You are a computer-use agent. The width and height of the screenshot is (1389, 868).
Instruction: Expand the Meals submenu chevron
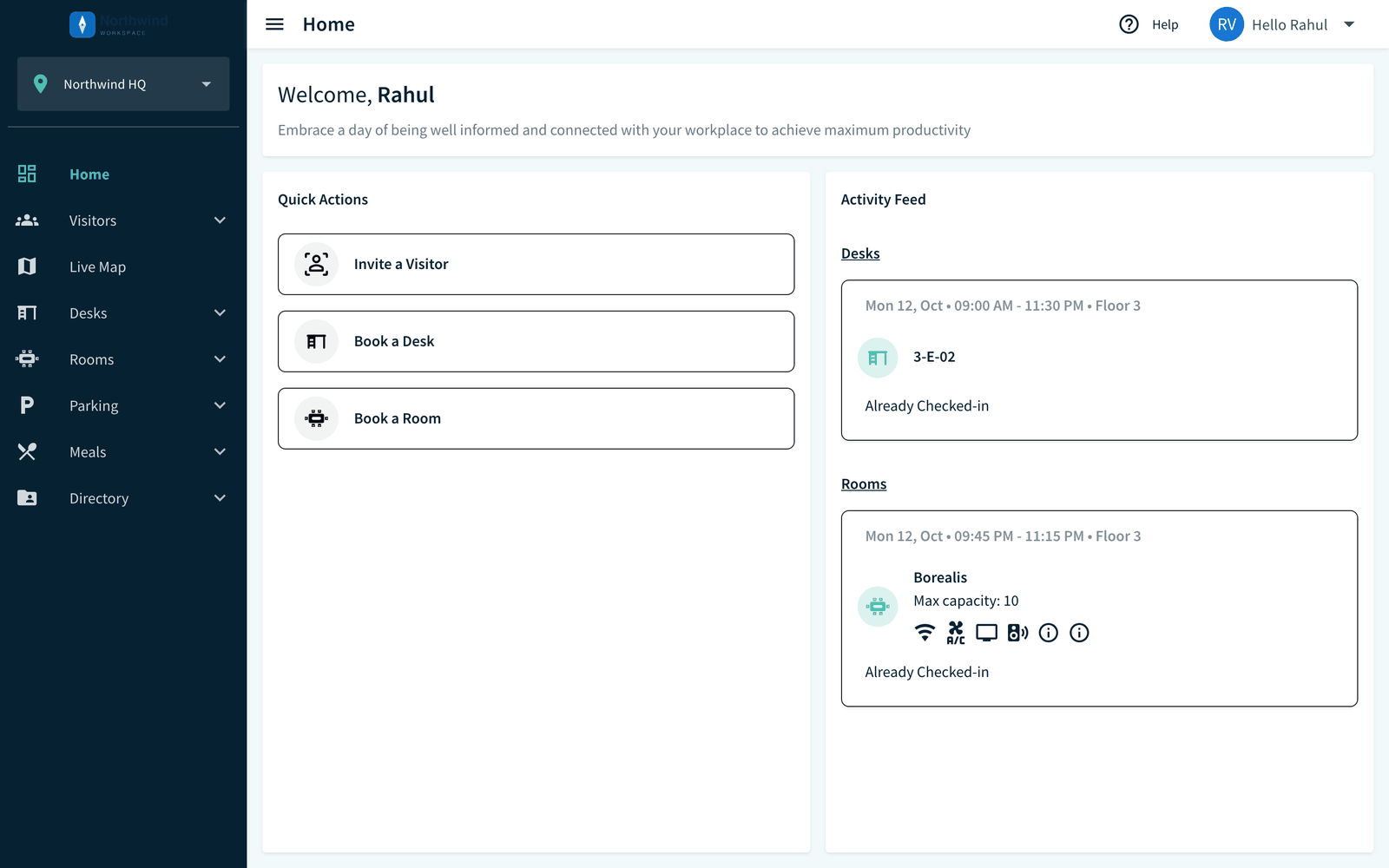(x=220, y=451)
